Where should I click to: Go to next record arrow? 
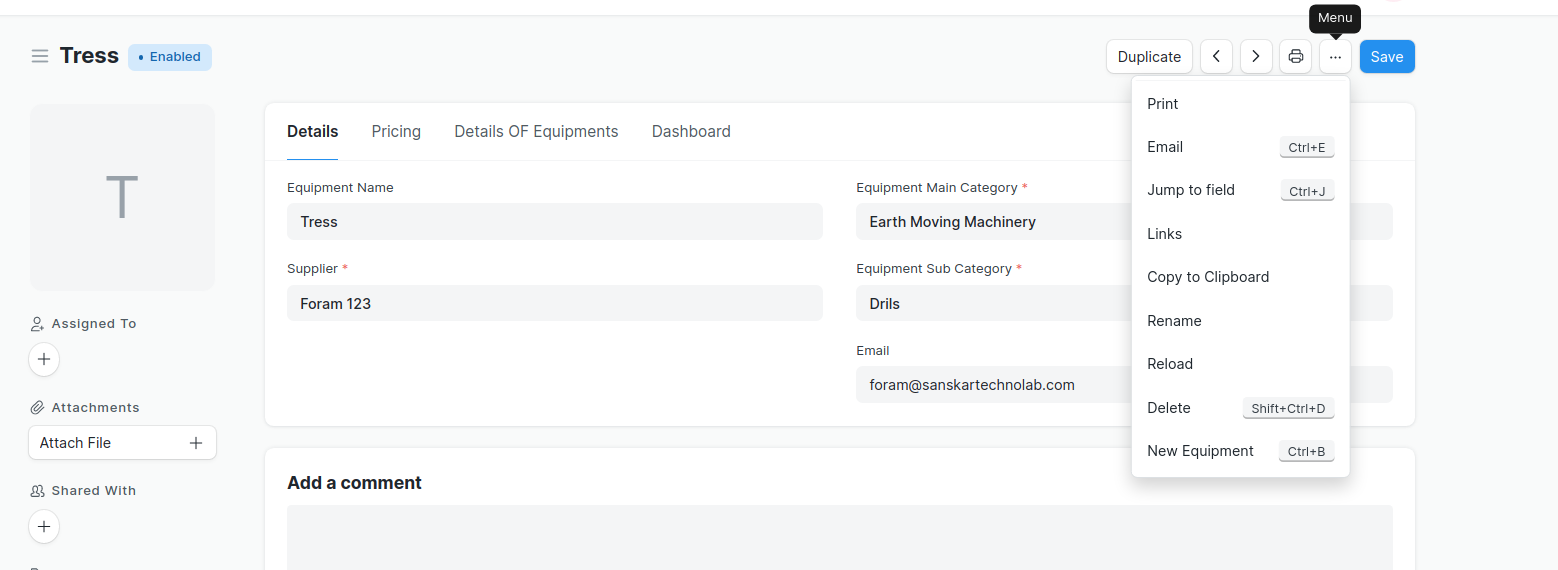(1256, 57)
